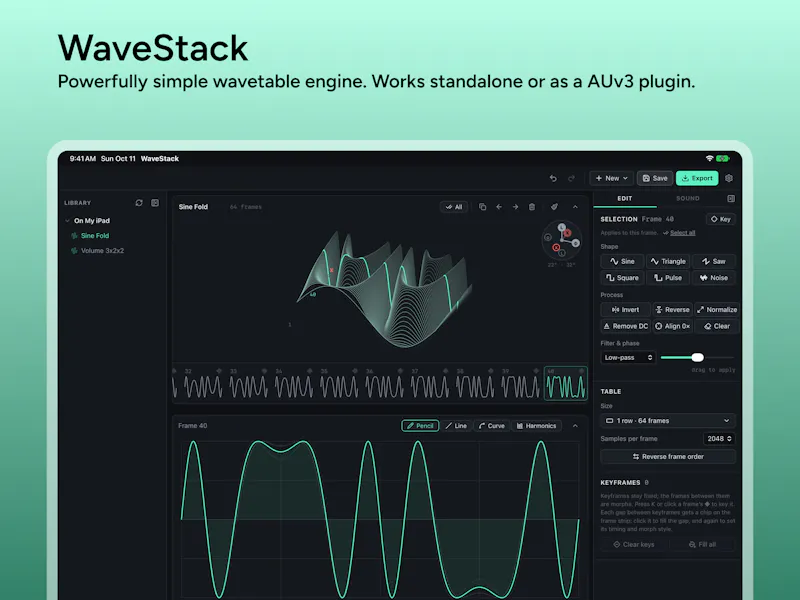
Task: Move frame right with arrow icon
Action: (515, 207)
